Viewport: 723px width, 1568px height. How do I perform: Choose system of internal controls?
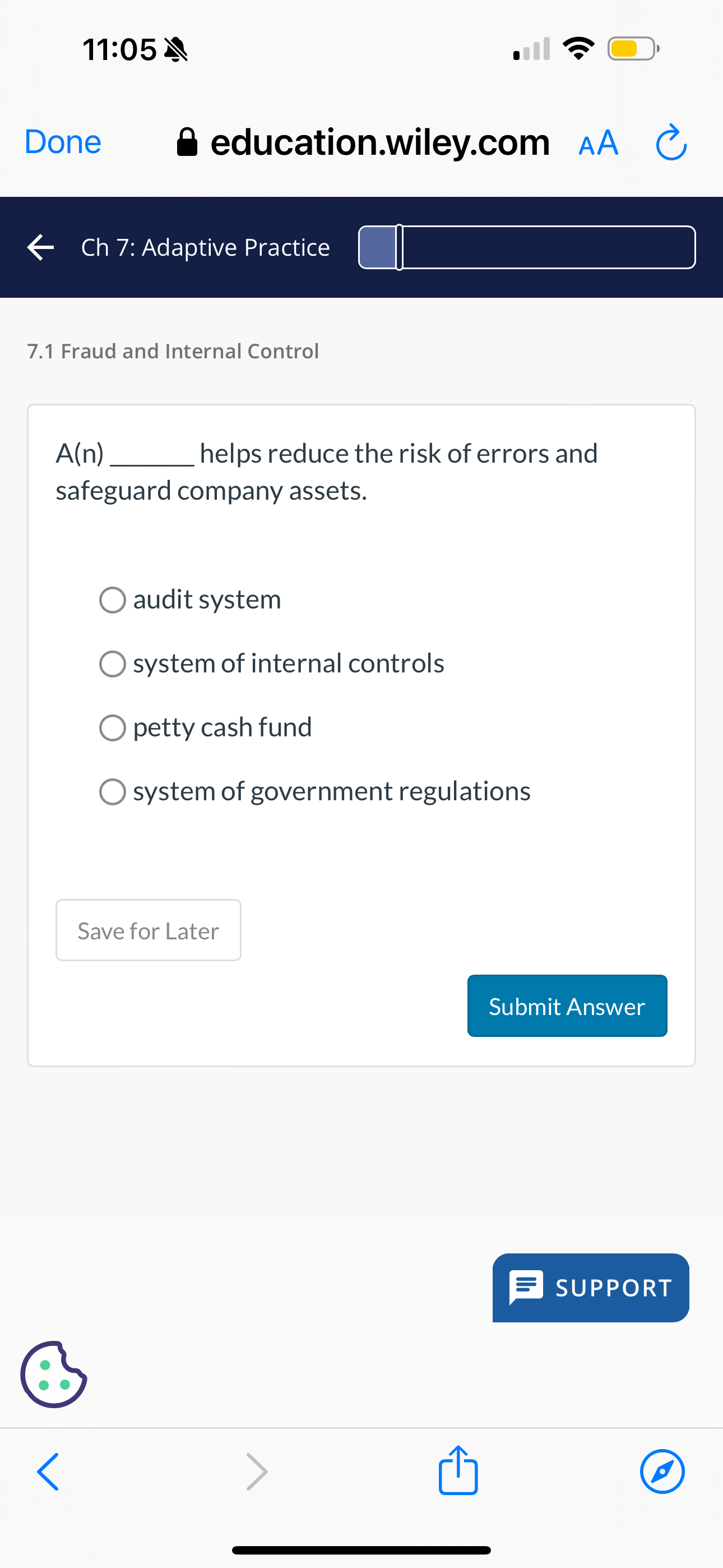click(113, 663)
